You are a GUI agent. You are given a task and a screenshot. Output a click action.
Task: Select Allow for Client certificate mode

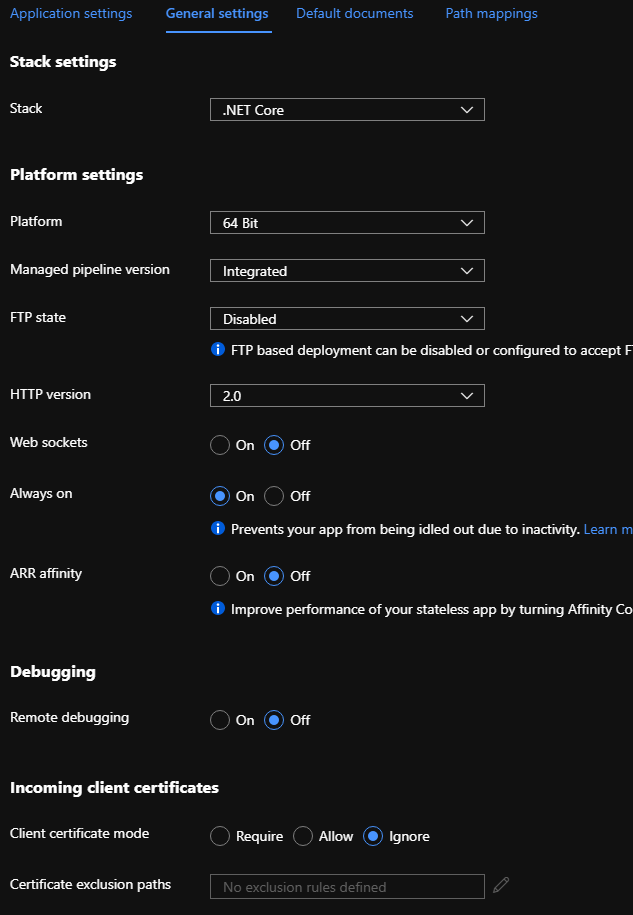click(x=302, y=836)
